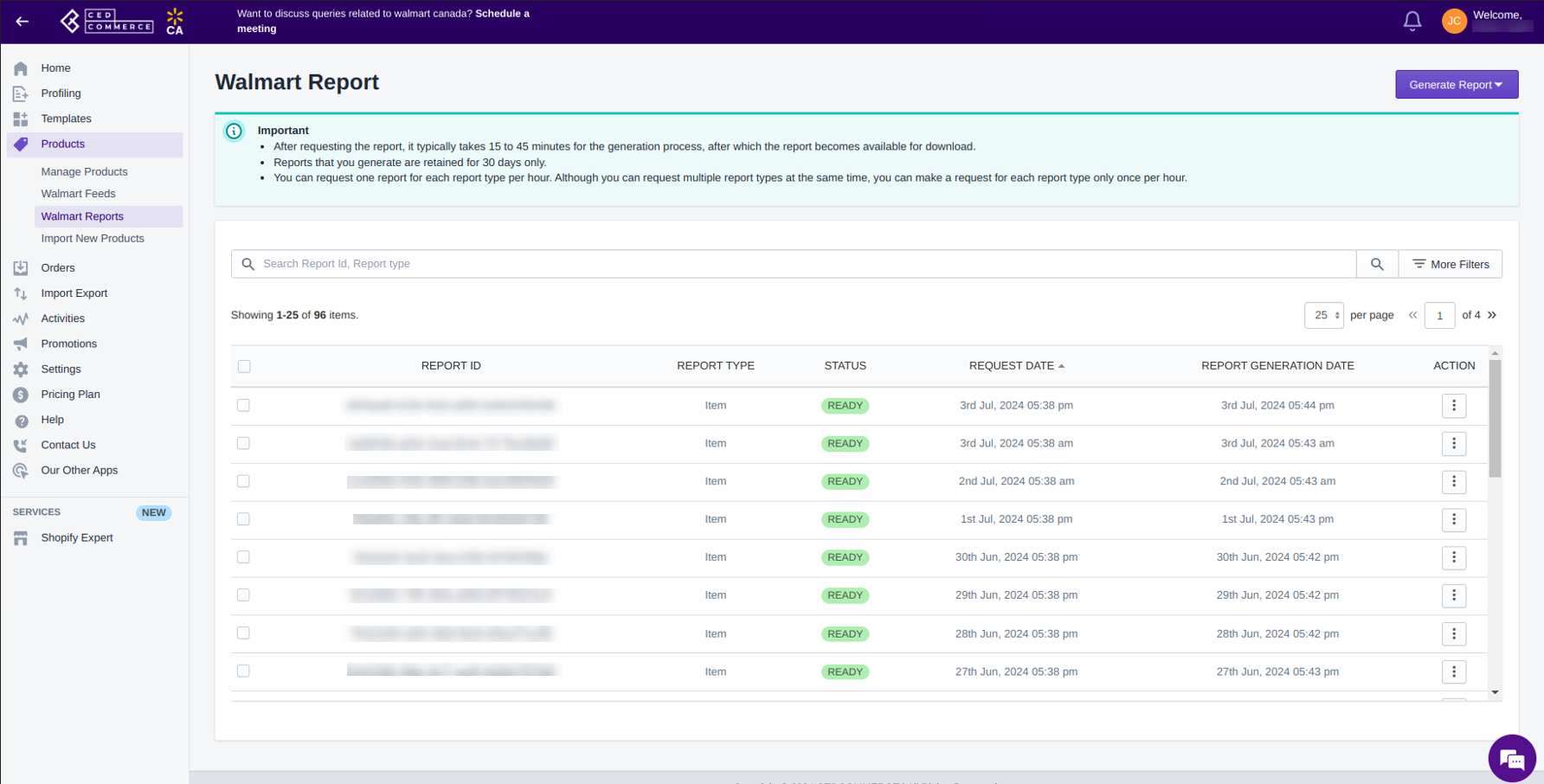Click the Help question mark icon
This screenshot has height=784, width=1544.
[21, 421]
